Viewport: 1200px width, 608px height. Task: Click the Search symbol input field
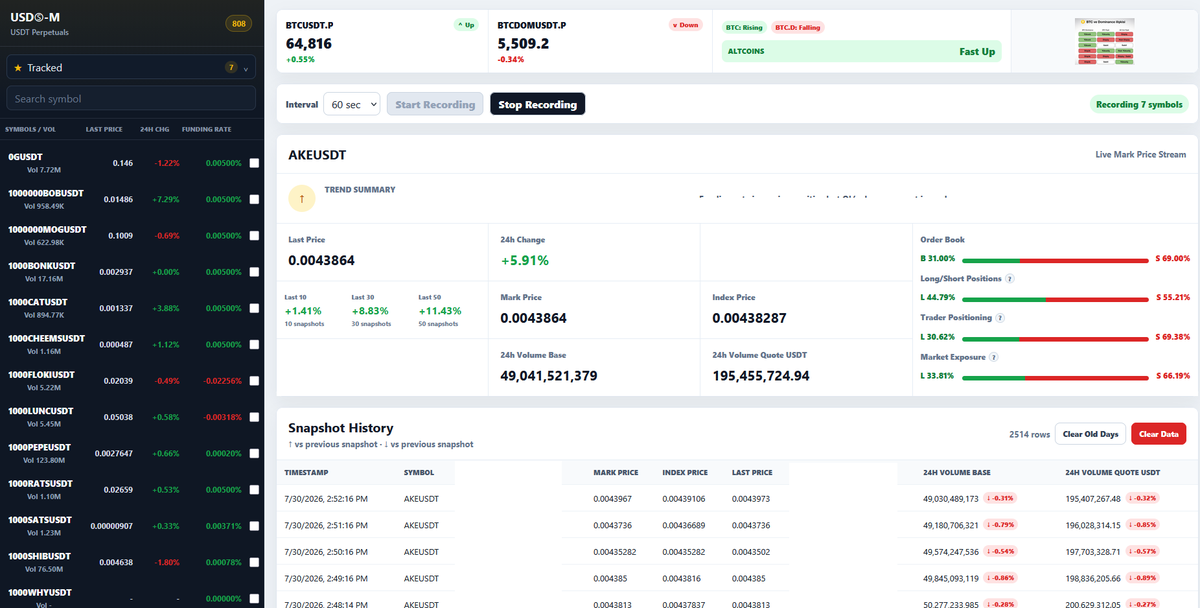point(131,98)
